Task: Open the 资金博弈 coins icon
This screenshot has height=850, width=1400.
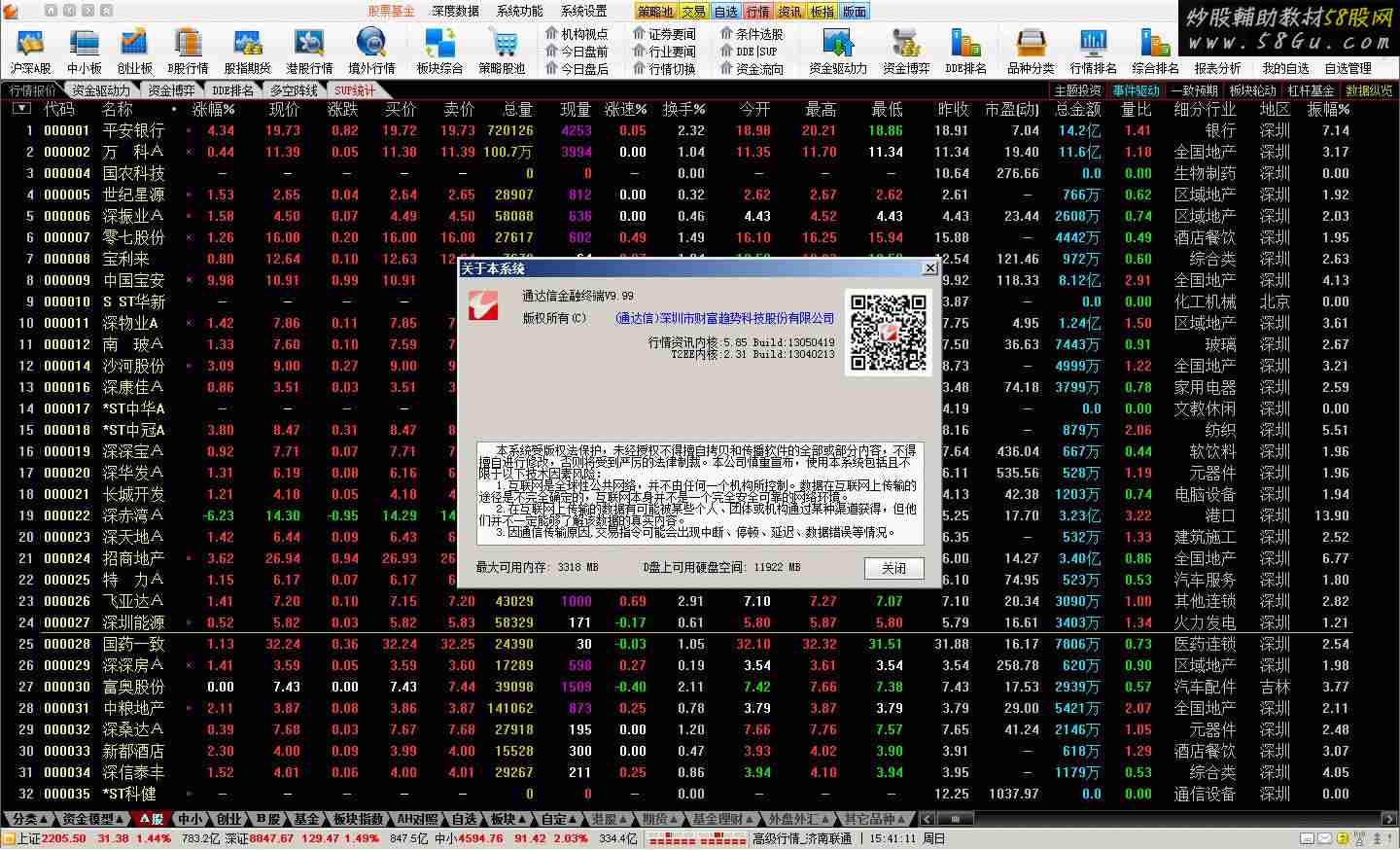Action: click(906, 51)
